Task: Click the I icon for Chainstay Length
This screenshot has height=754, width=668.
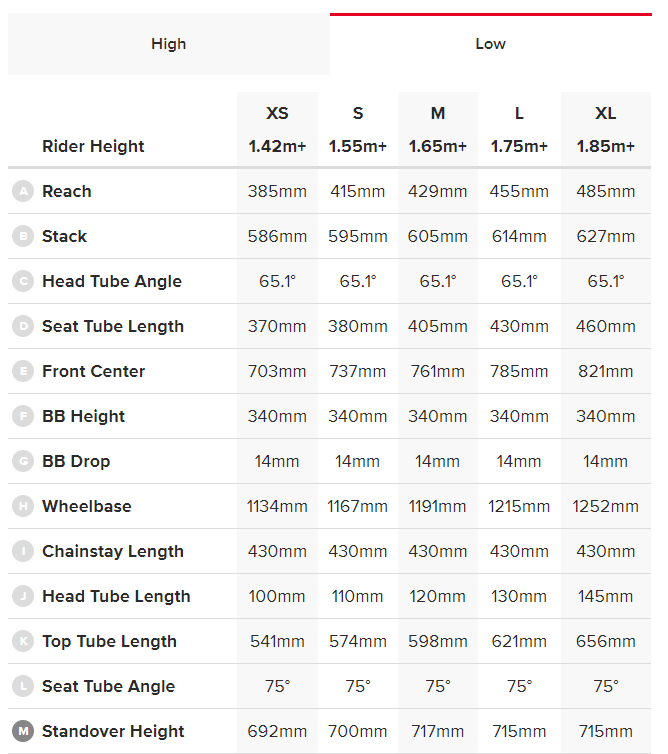Action: [22, 551]
